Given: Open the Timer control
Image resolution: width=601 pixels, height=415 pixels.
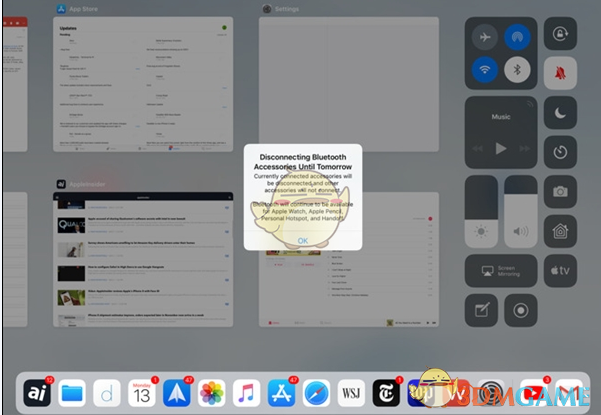Looking at the screenshot, I should 560,152.
